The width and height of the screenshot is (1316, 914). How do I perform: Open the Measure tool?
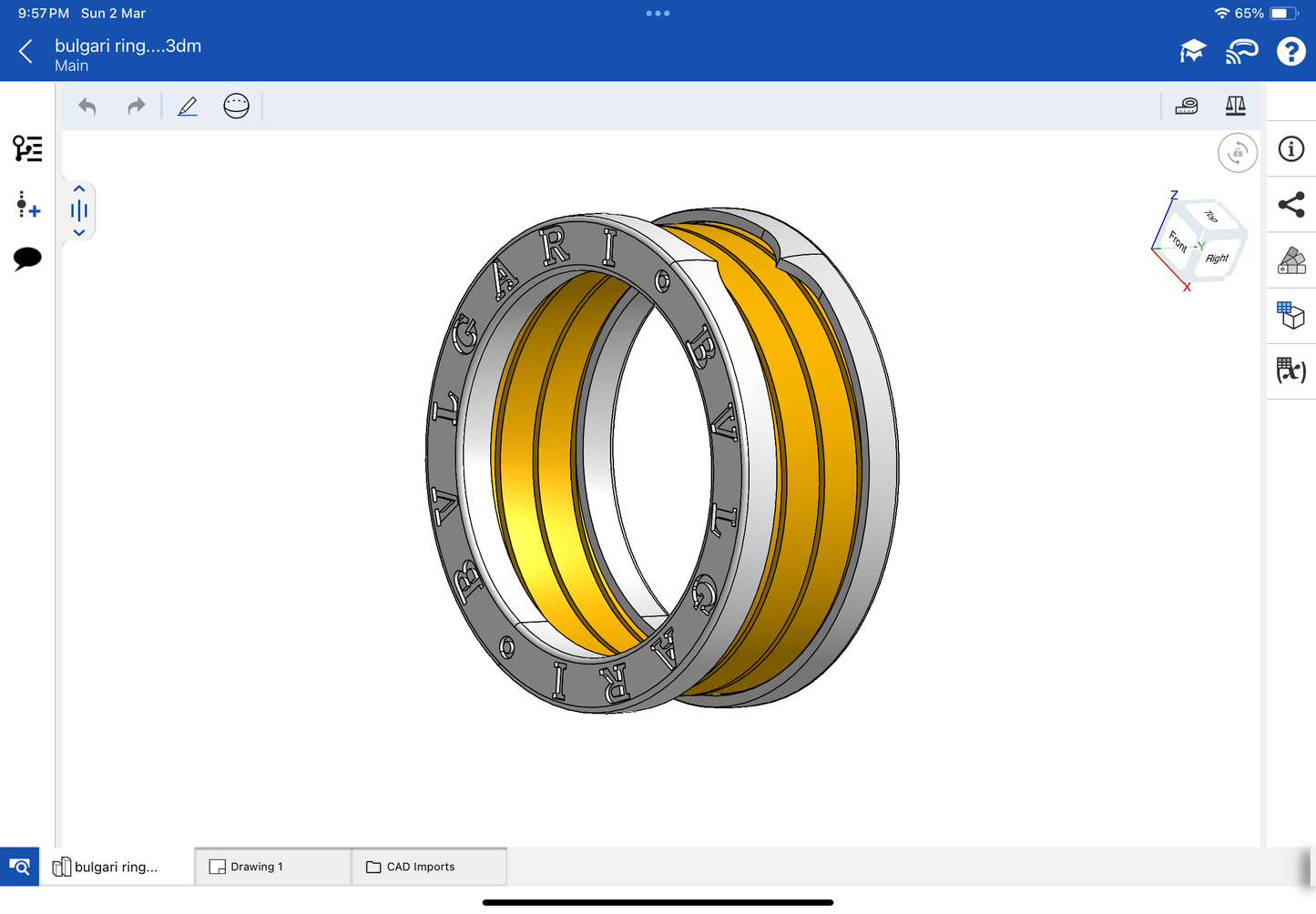[1186, 107]
